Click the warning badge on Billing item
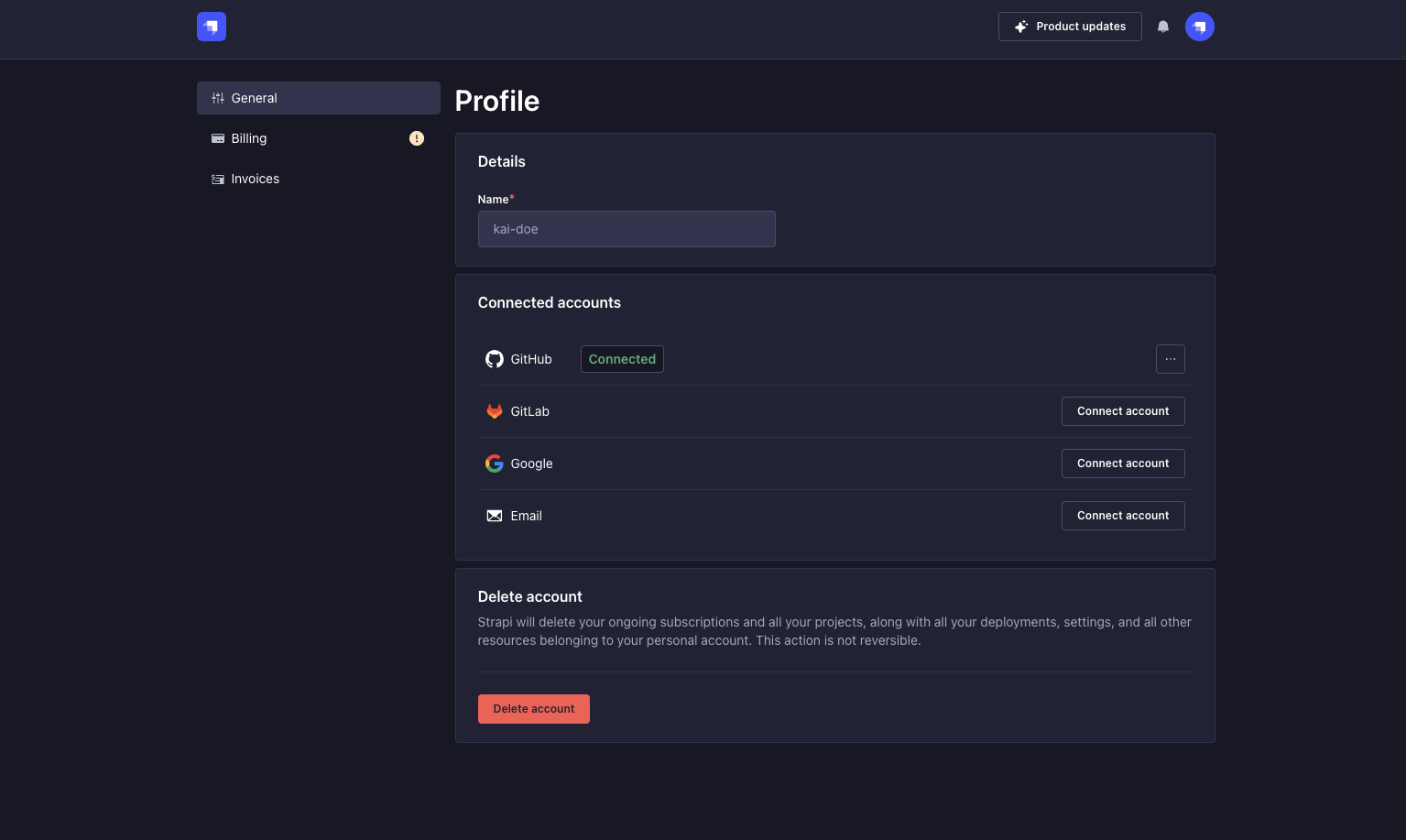Screen dimensions: 1406x840 (416, 138)
